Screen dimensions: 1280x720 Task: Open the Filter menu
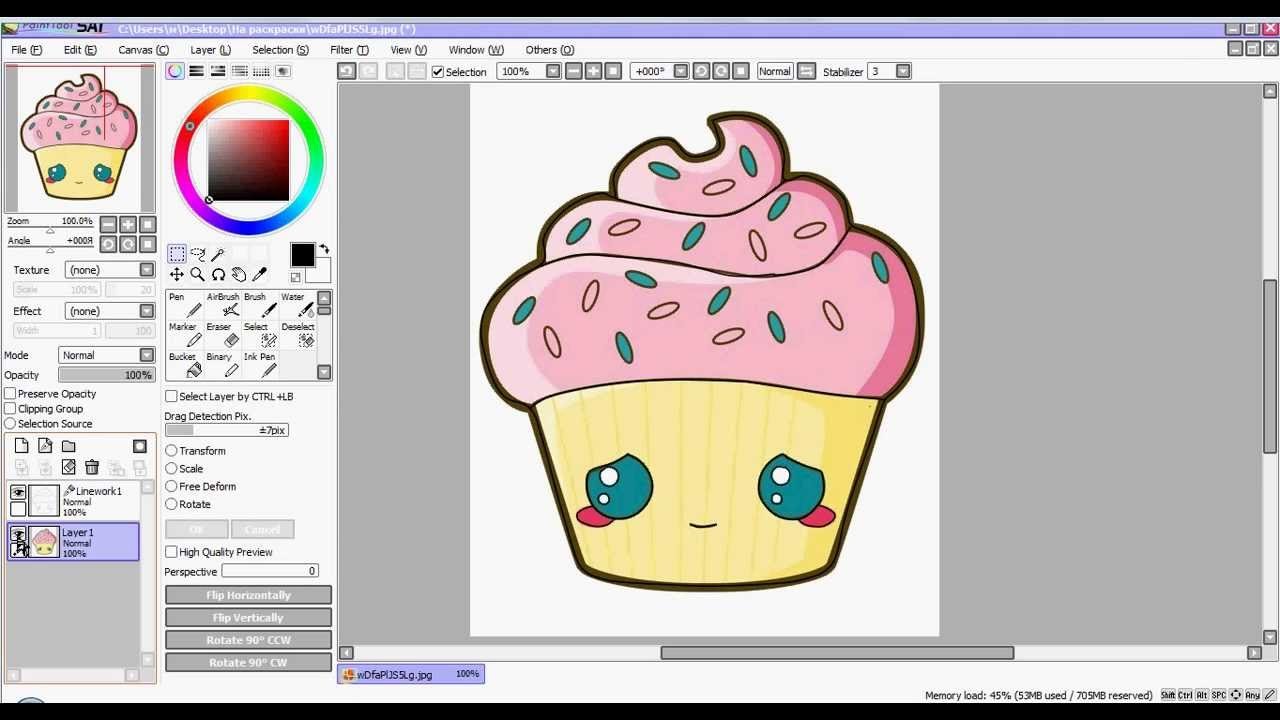(349, 50)
